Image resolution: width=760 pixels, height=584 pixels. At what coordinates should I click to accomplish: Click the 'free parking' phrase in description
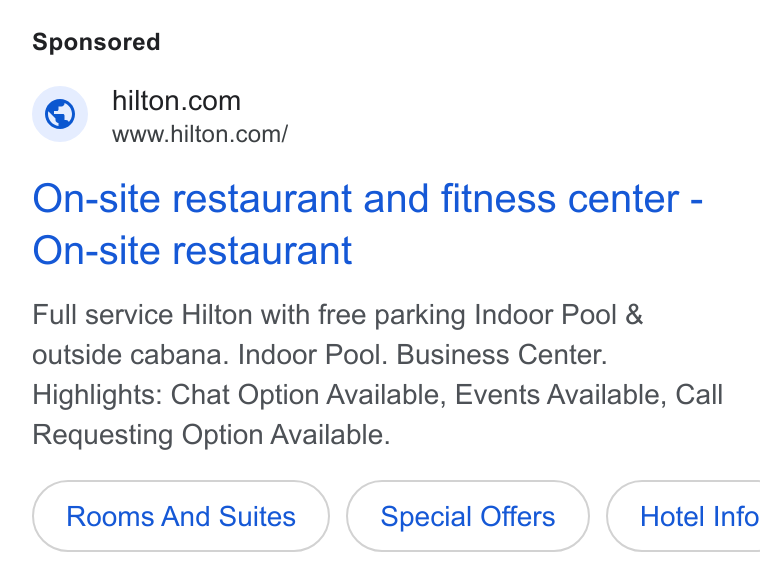coord(392,315)
